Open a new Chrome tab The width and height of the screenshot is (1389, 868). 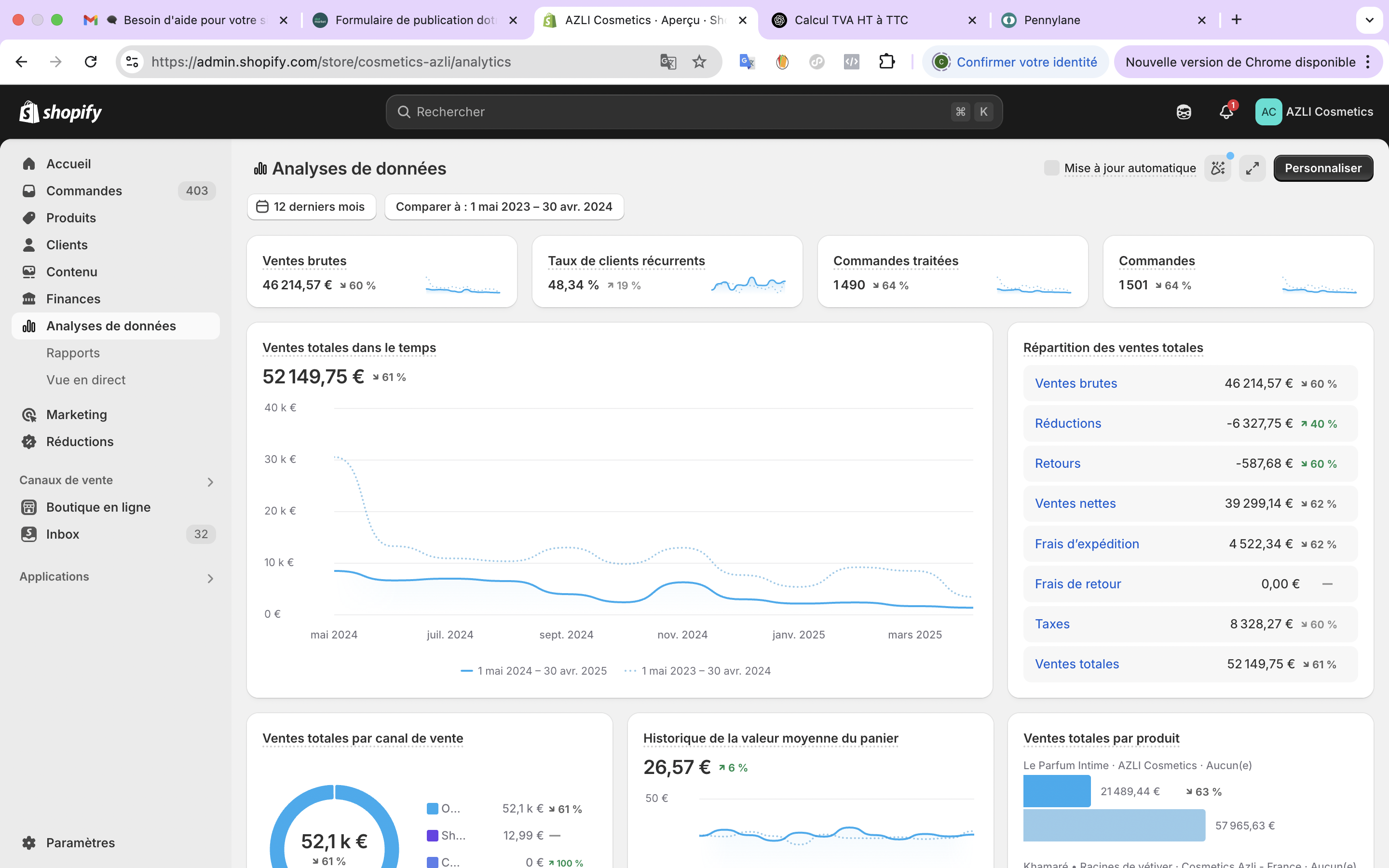[1236, 20]
